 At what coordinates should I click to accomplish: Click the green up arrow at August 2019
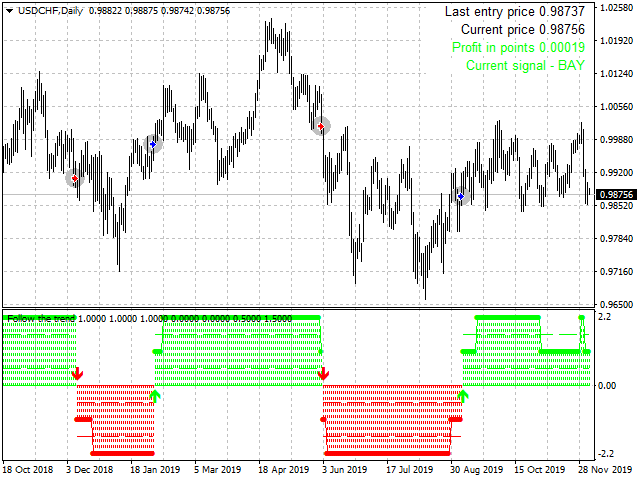coord(462,396)
